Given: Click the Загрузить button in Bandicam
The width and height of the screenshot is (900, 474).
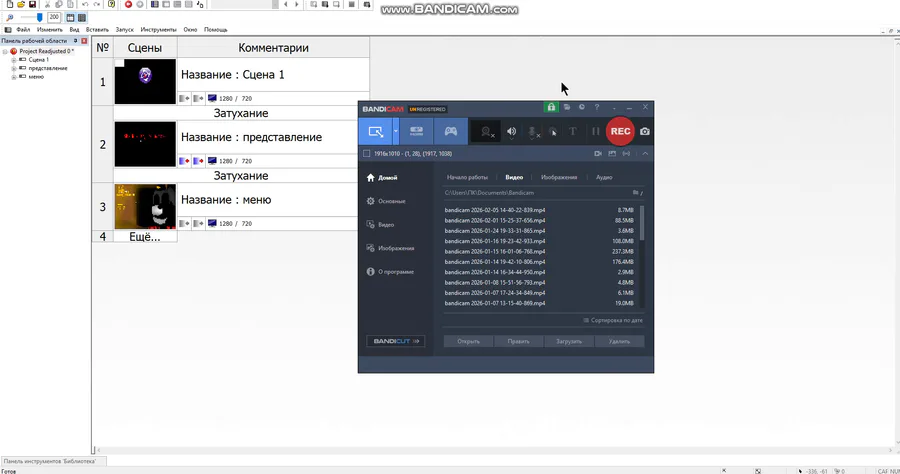Looking at the screenshot, I should 569,341.
